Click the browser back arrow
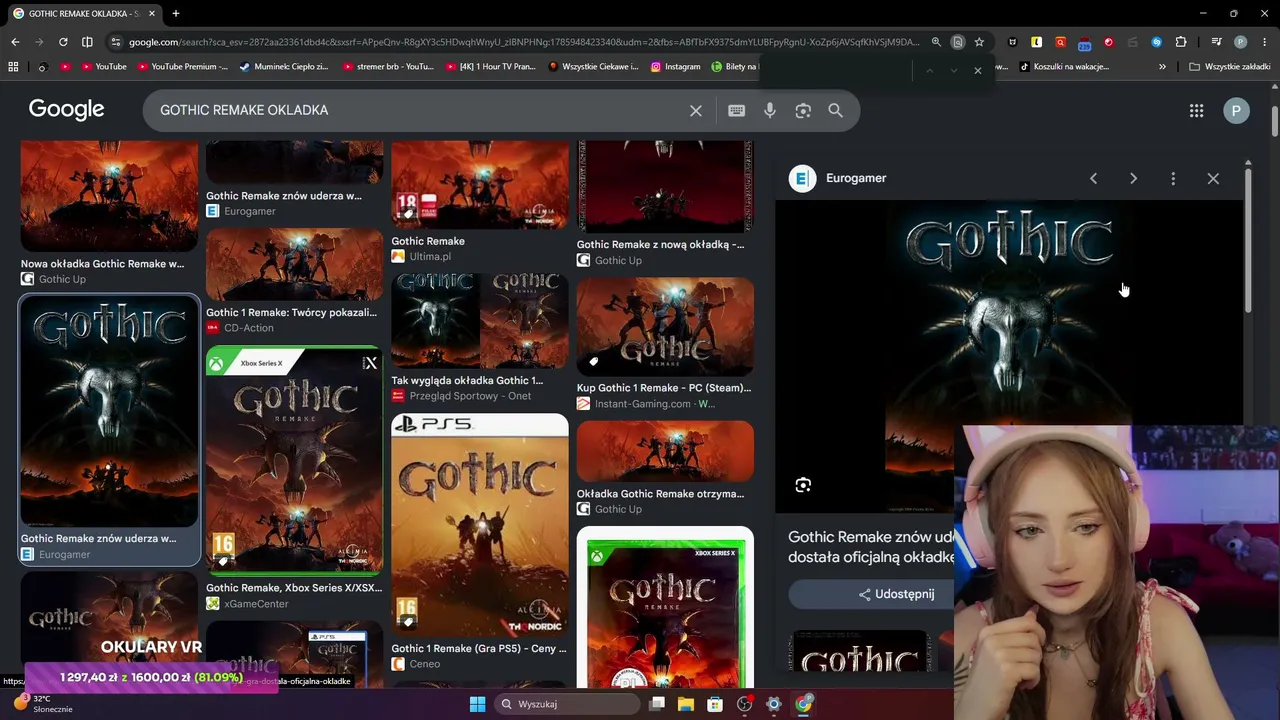Viewport: 1280px width, 720px height. (15, 42)
